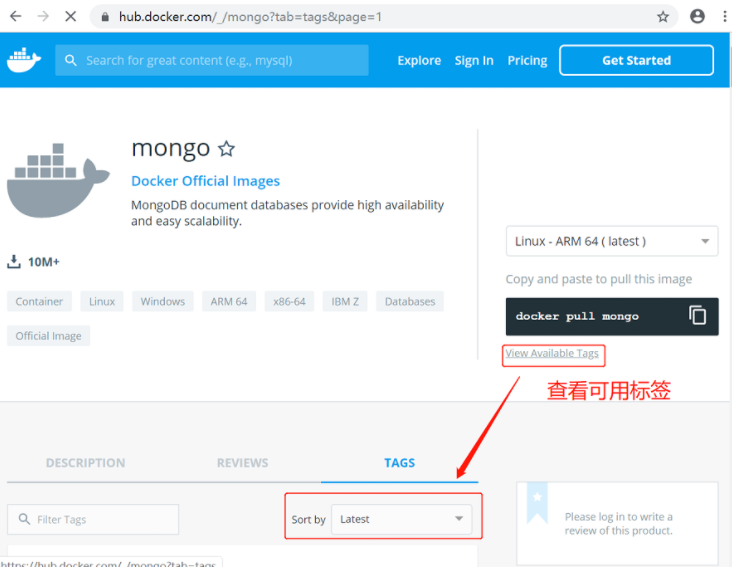This screenshot has height=568, width=732.
Task: Click the download count icon beside 10M+
Action: [x=14, y=262]
